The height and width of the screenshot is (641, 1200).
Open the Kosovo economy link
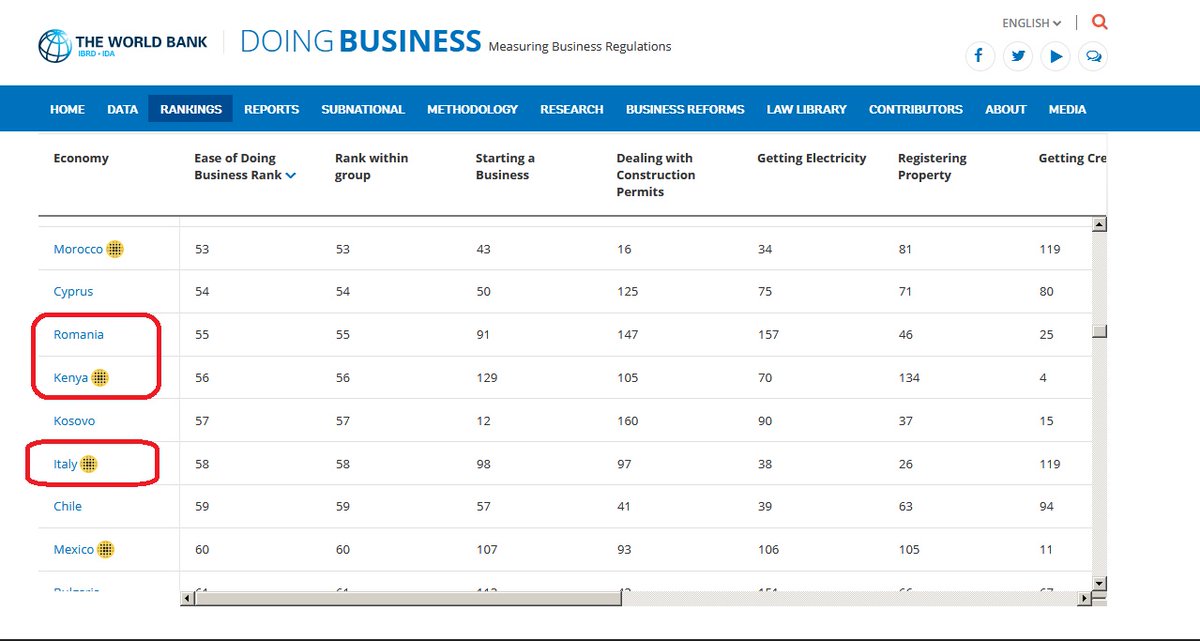74,421
